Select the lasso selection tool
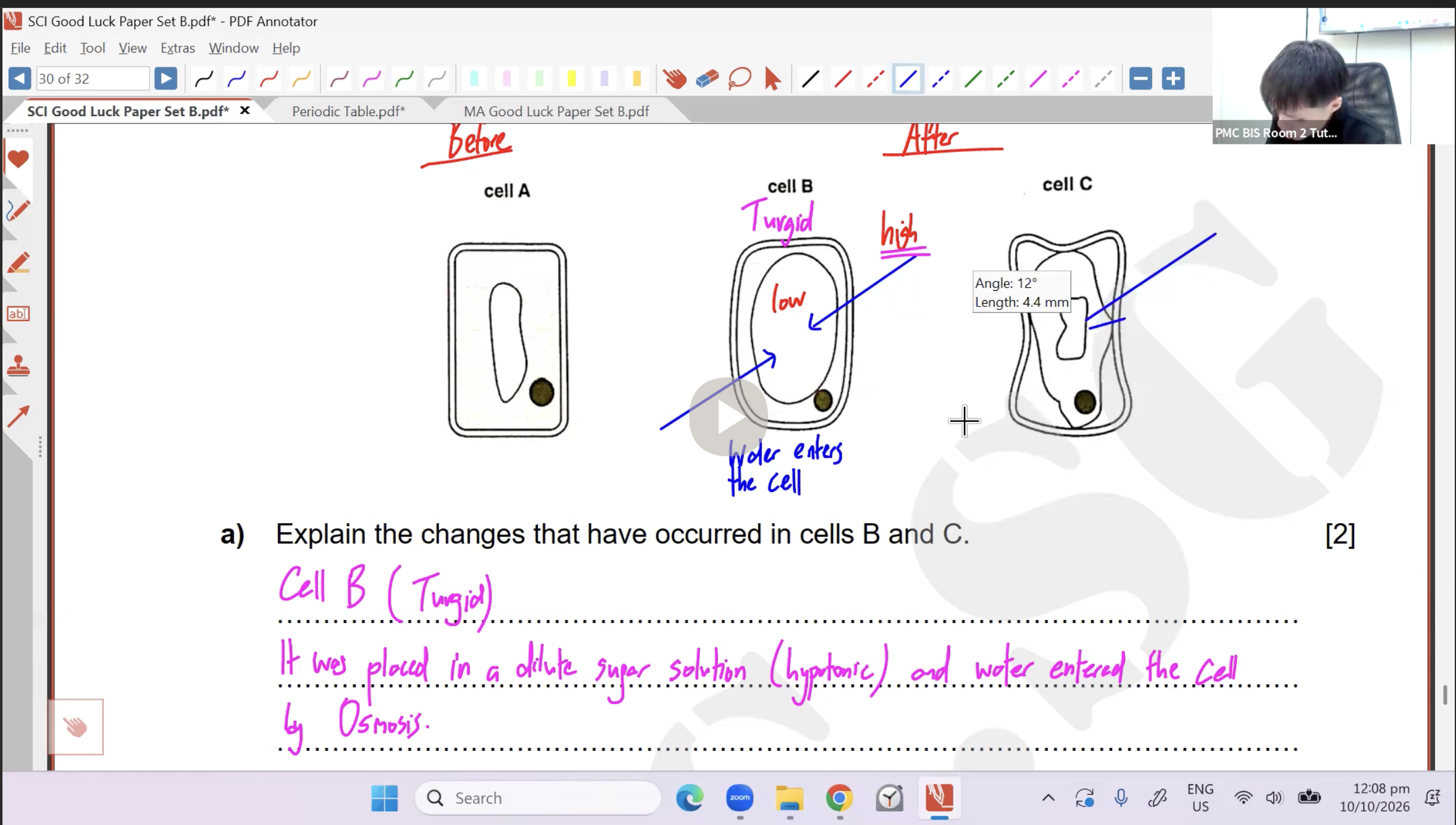Screen dimensions: 1456x825 pos(740,78)
